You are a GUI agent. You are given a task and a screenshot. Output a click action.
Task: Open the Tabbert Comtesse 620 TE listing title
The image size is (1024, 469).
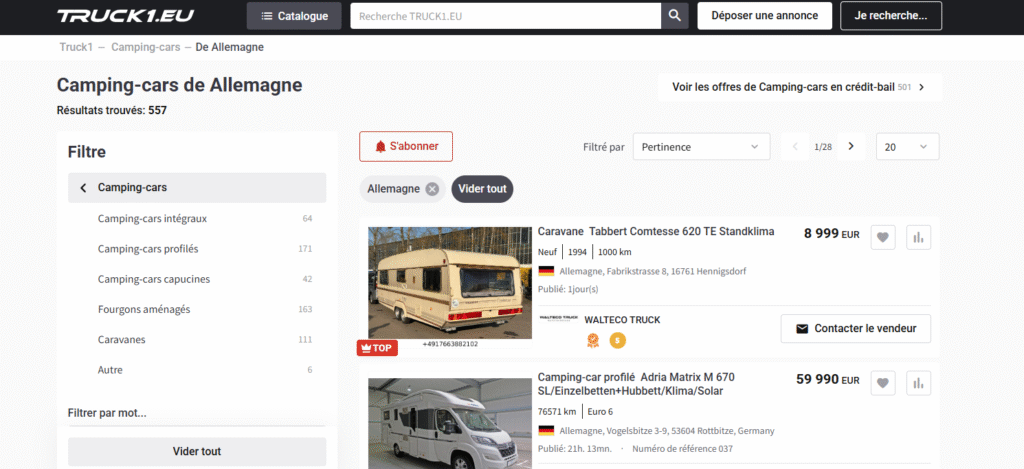click(x=656, y=231)
